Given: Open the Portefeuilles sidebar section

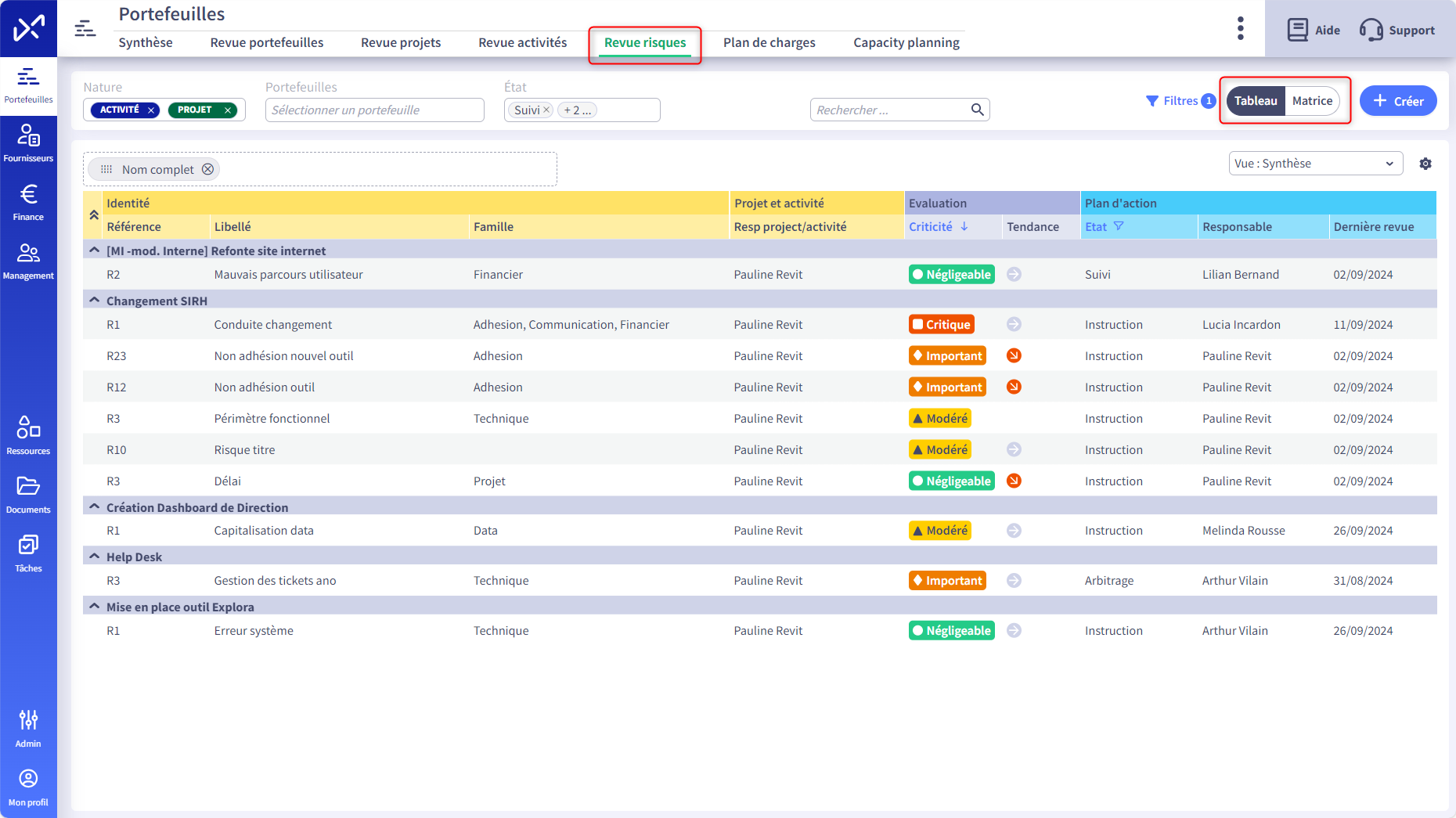Looking at the screenshot, I should 28,86.
